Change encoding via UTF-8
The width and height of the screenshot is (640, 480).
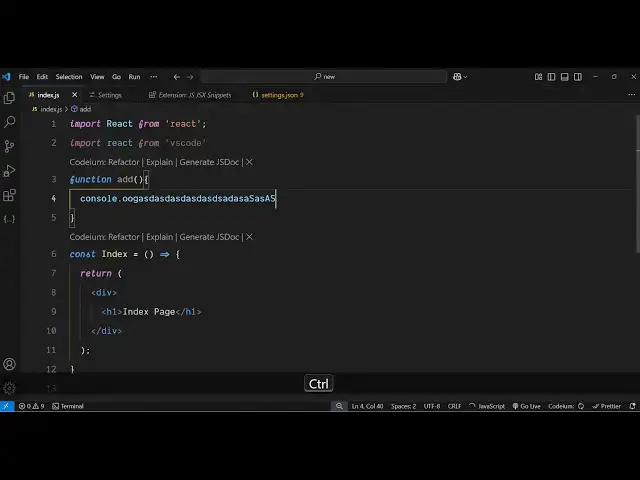click(x=432, y=406)
